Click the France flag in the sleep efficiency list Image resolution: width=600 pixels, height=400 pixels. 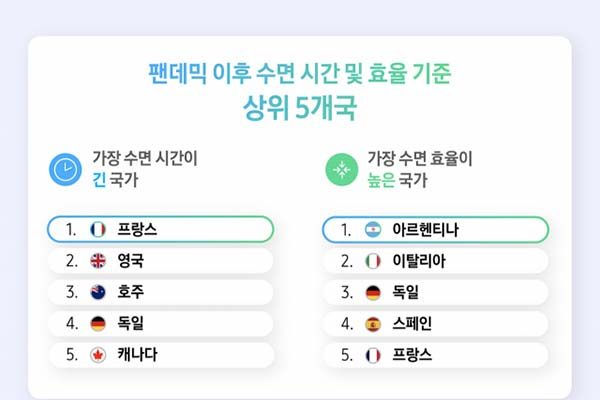(374, 354)
